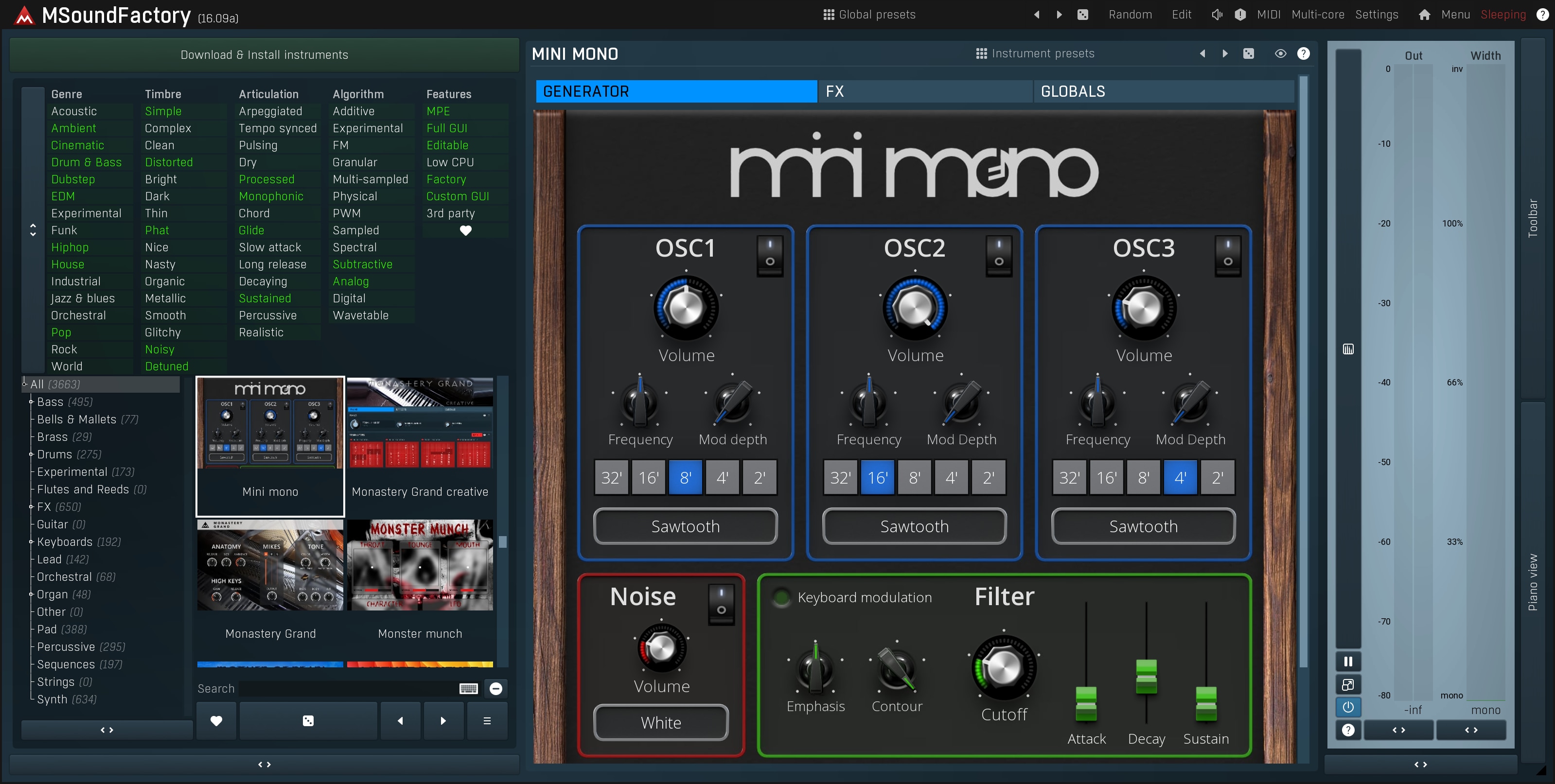Click the next instrument arrow in browser
Screen dimensions: 1555x784
443,721
